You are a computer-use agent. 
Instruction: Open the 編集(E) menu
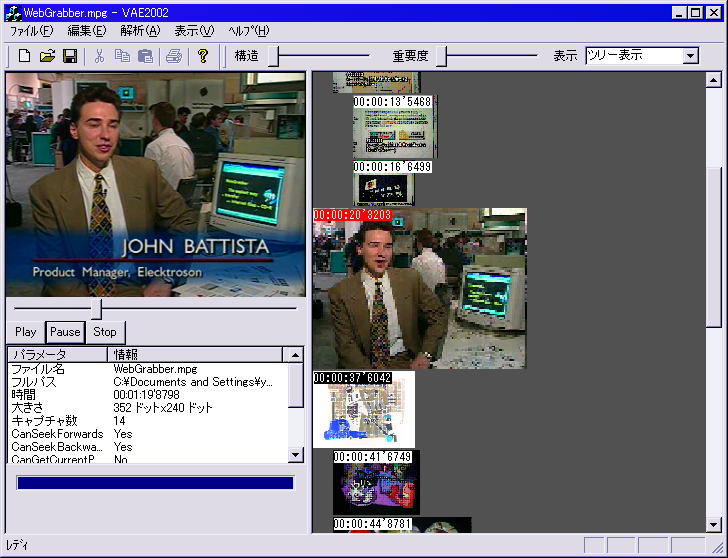[x=87, y=31]
